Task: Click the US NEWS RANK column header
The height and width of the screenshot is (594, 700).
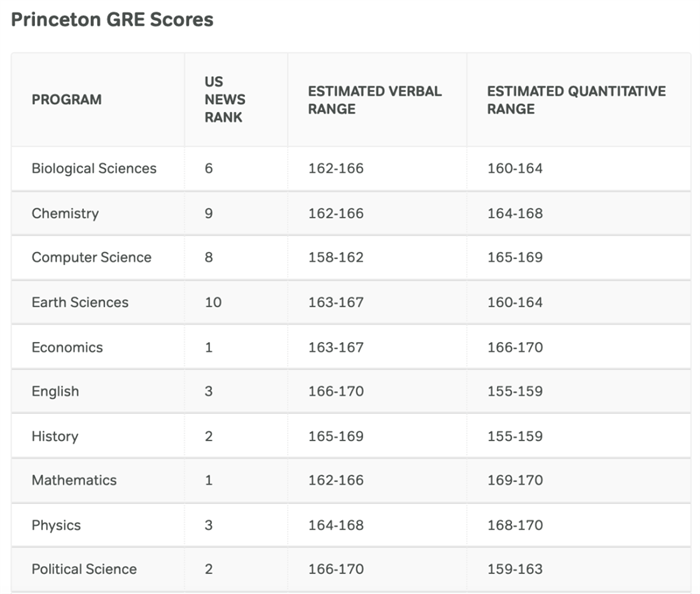Action: pos(223,99)
